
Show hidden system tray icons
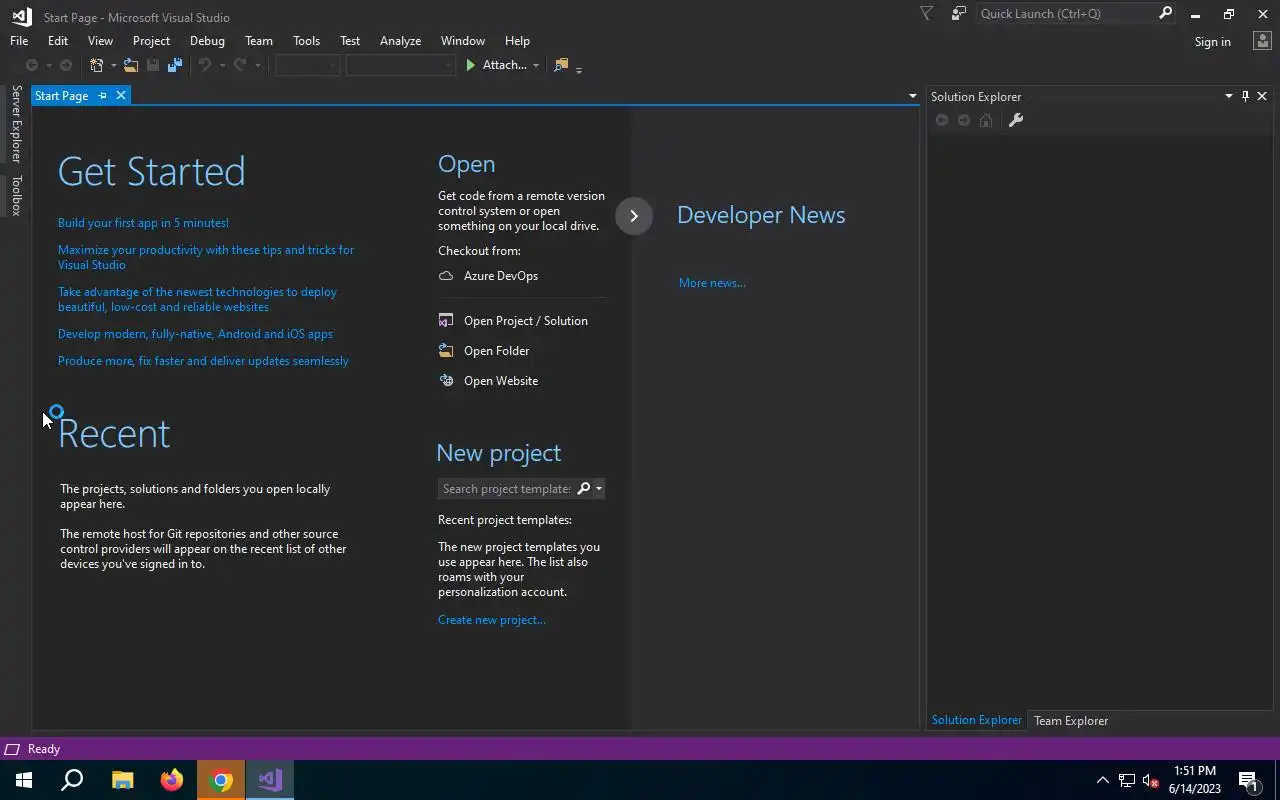[x=1103, y=780]
